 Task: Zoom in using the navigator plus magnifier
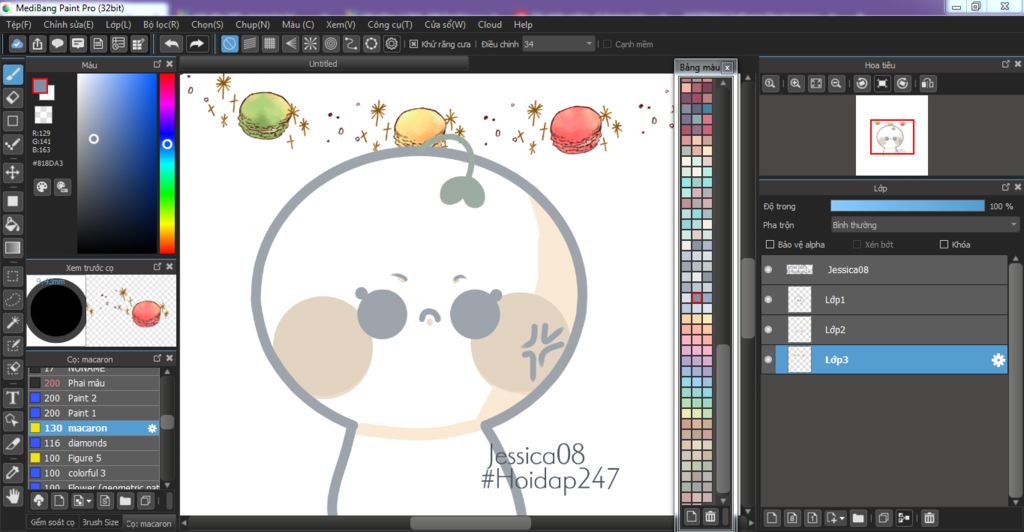pyautogui.click(x=795, y=84)
